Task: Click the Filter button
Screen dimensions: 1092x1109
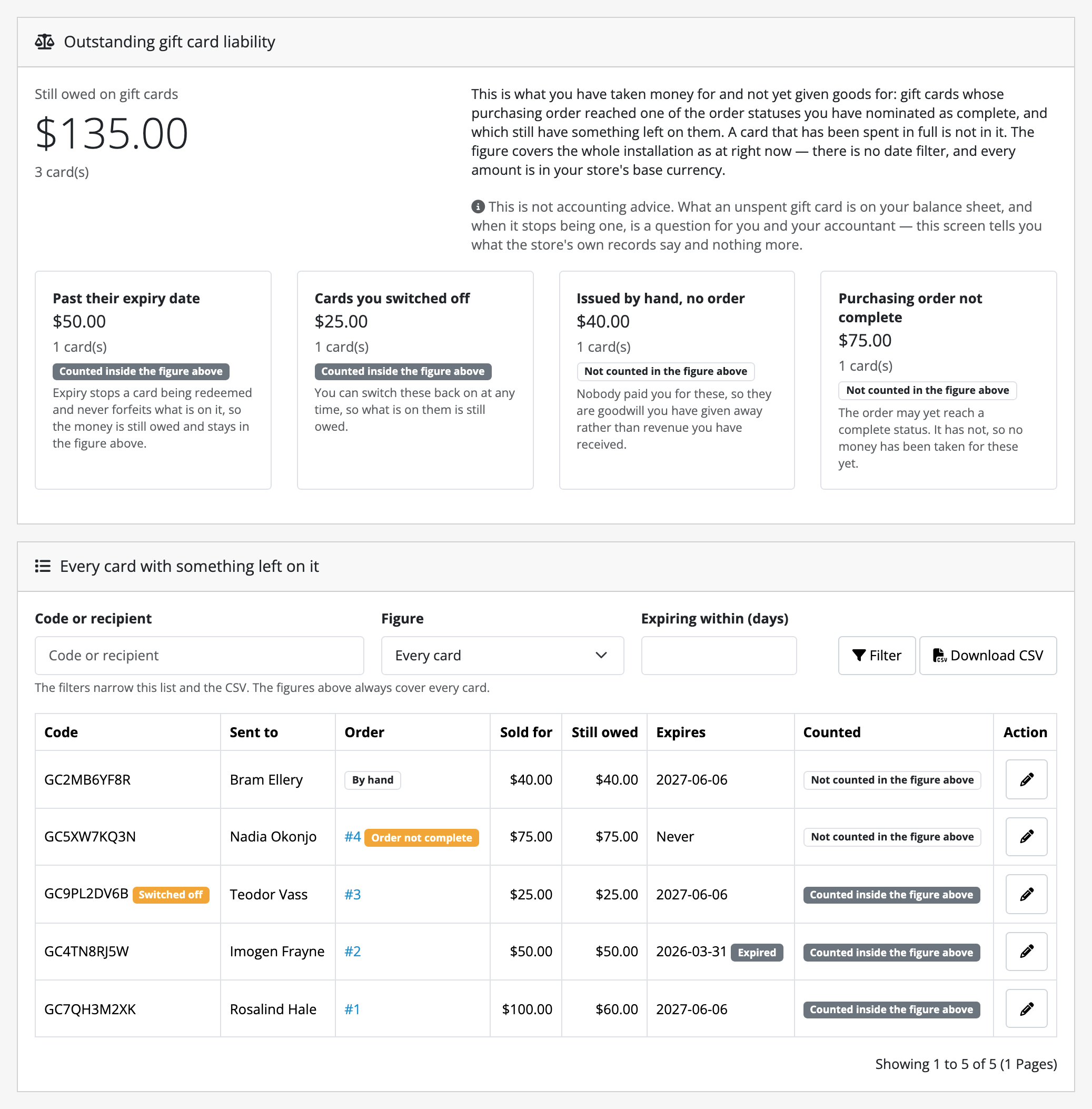Action: (x=876, y=655)
